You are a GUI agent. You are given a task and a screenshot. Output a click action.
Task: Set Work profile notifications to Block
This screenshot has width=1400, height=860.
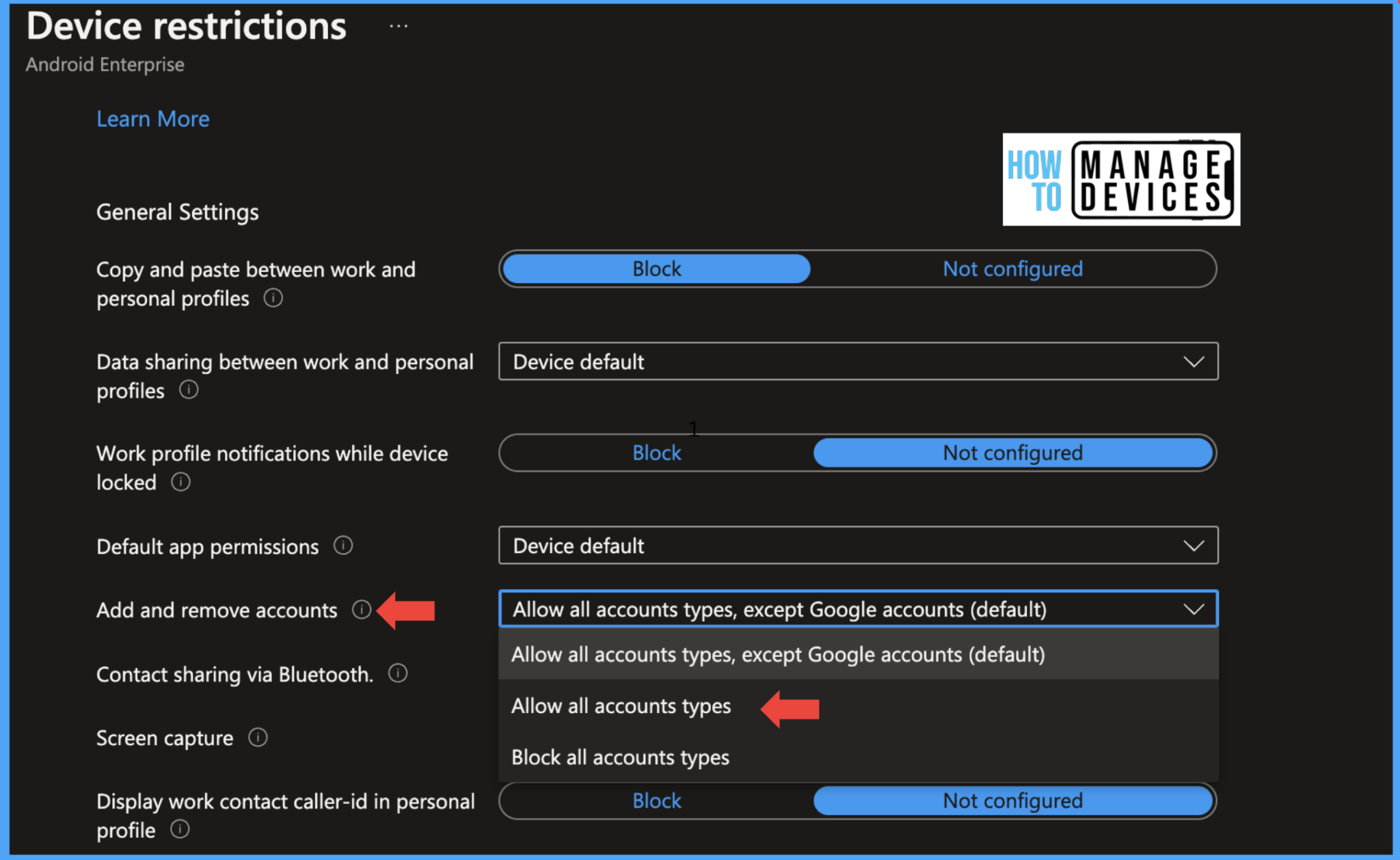pyautogui.click(x=657, y=453)
